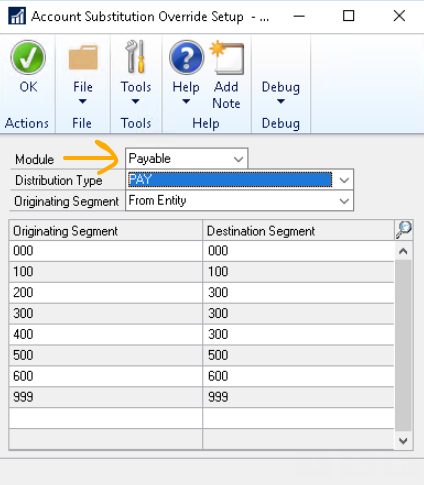Click the green OK checkmark icon
Viewport: 424px width, 485px height.
coord(28,57)
